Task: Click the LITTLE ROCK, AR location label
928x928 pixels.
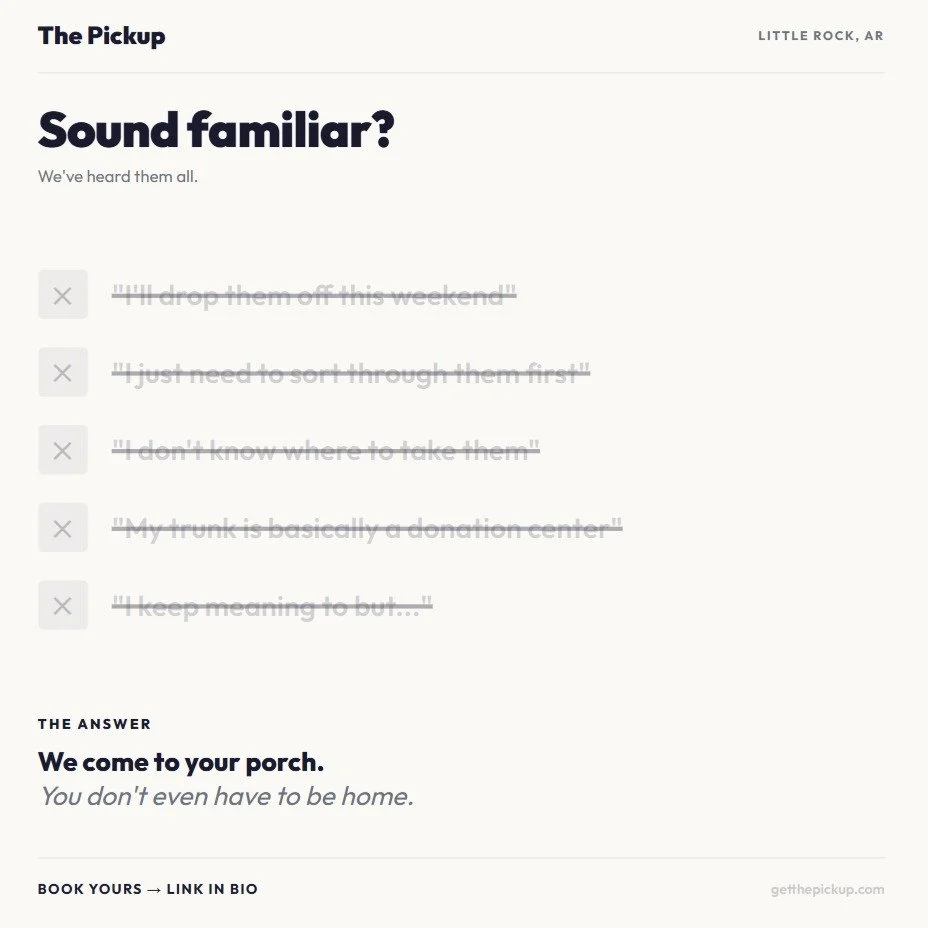Action: pyautogui.click(x=821, y=36)
